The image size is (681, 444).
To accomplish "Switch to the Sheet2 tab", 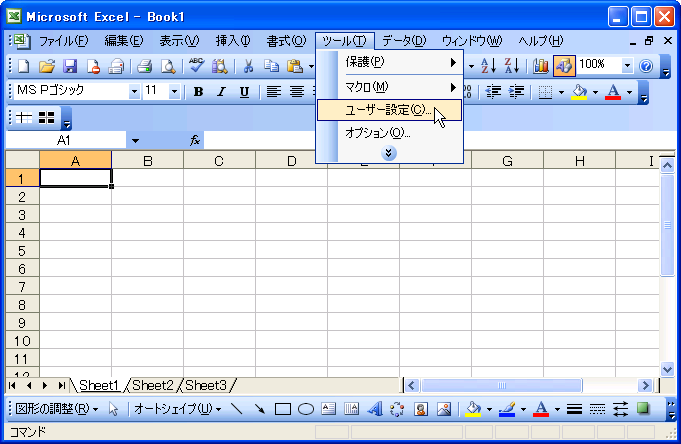I will pyautogui.click(x=153, y=385).
